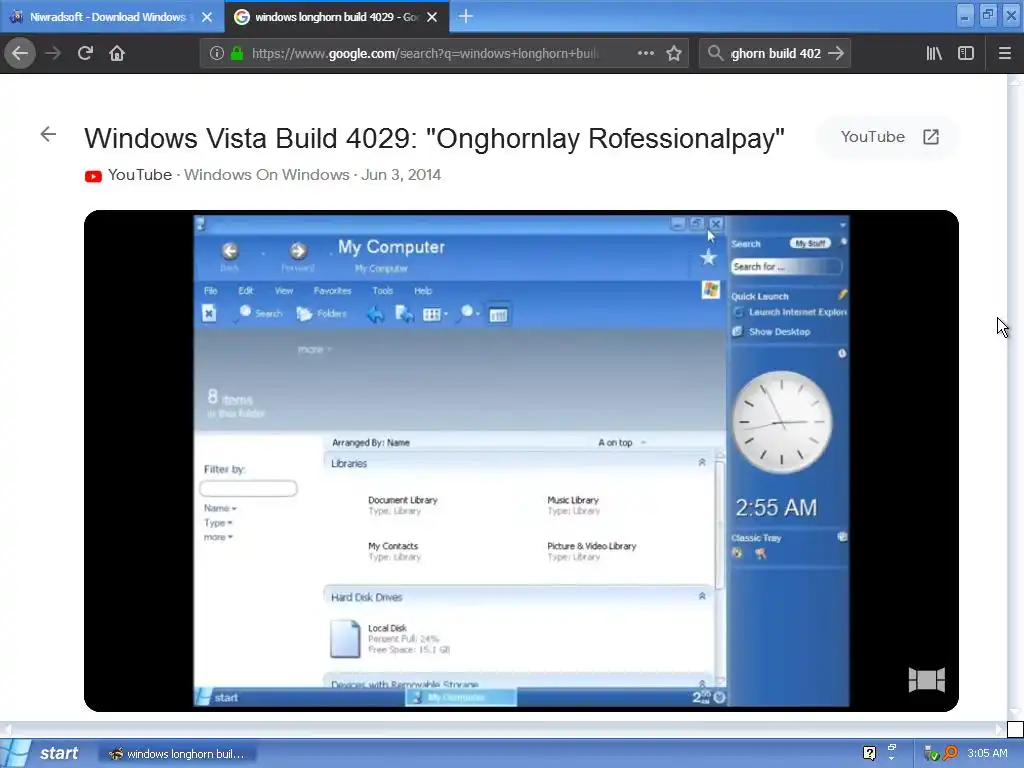This screenshot has width=1024, height=768.
Task: Click the google.com address field
Action: [x=424, y=54]
